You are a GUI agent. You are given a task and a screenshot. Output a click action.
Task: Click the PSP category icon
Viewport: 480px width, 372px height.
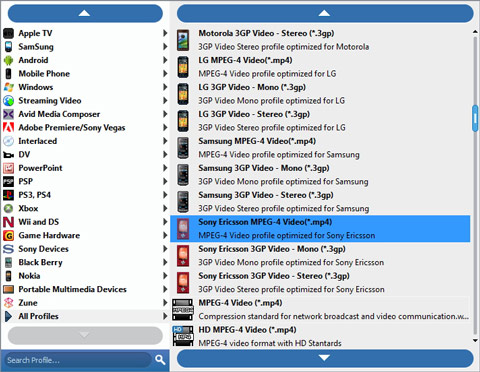8,182
